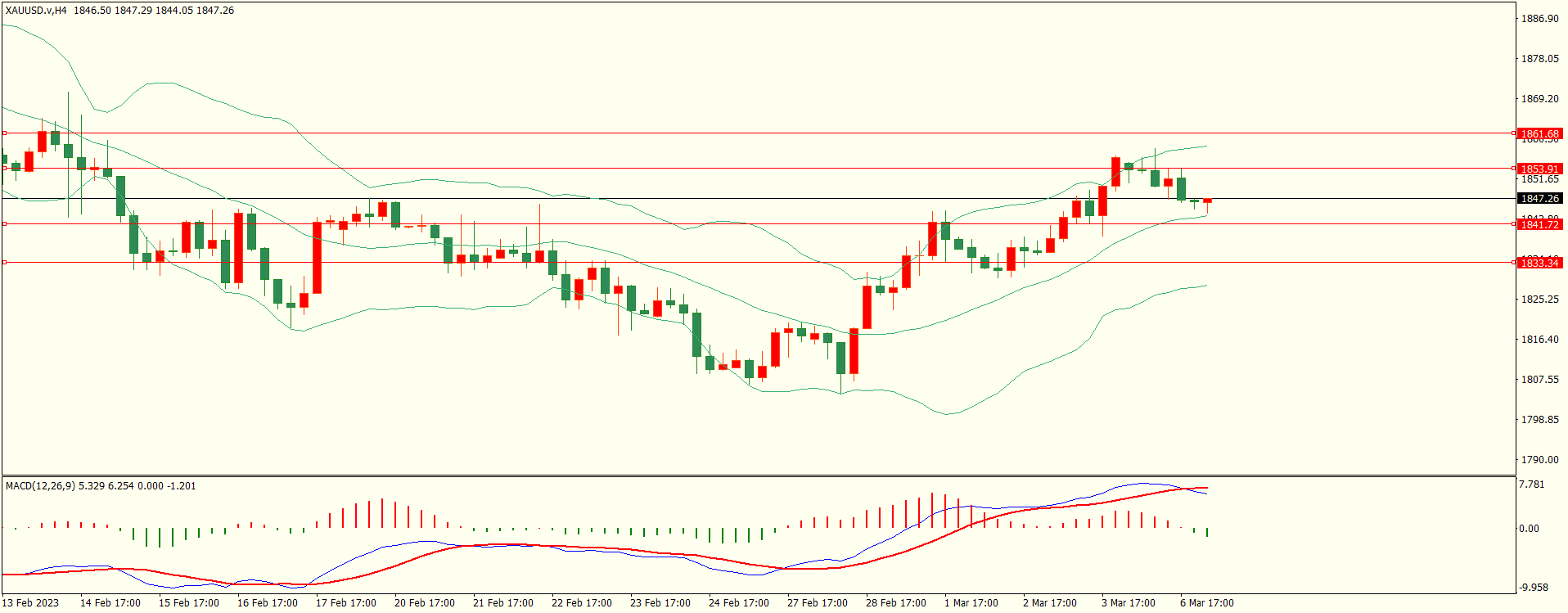Click the 13 Feb 2023 date label
This screenshot has width=1568, height=613.
pos(30,603)
